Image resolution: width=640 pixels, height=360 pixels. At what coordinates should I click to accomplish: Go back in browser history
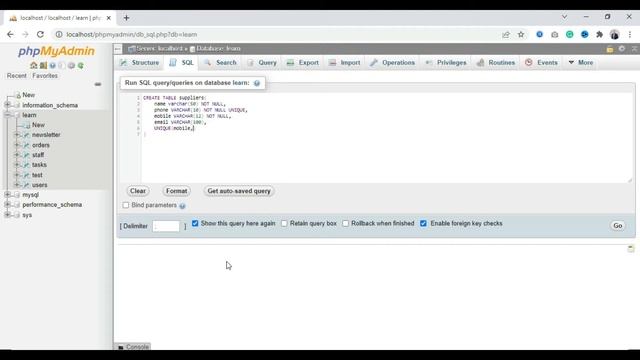pos(10,35)
